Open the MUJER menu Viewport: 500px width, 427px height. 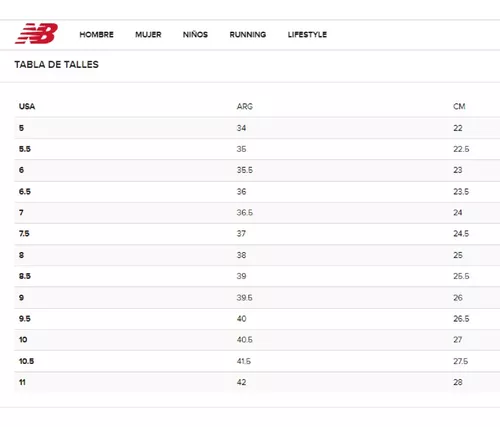click(148, 35)
